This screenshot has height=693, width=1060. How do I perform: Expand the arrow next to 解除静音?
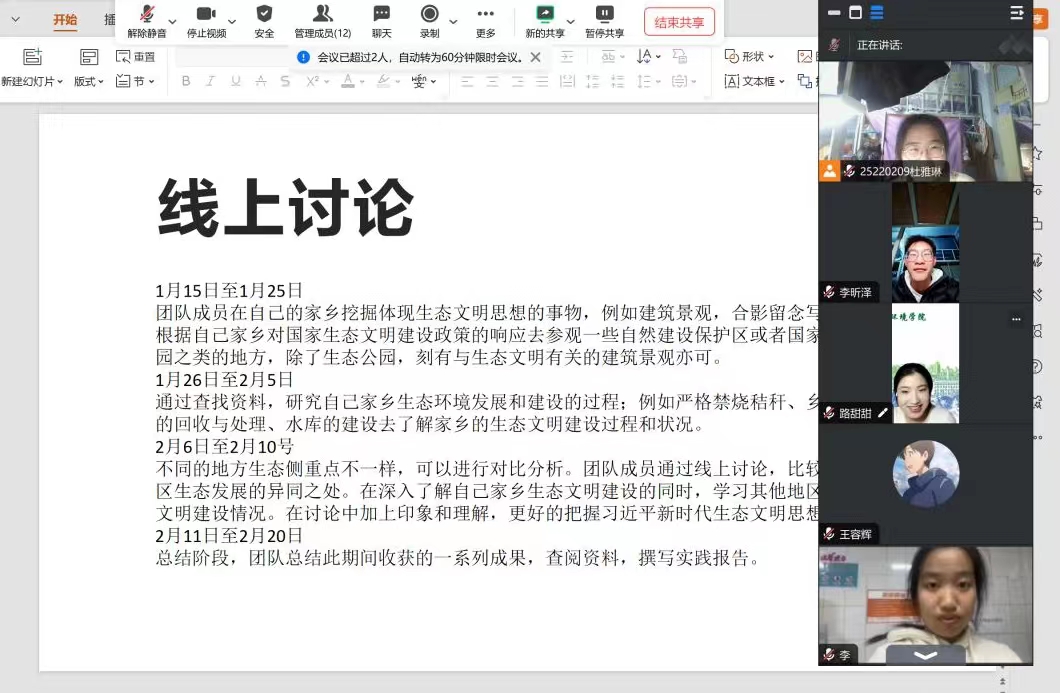coord(173,21)
